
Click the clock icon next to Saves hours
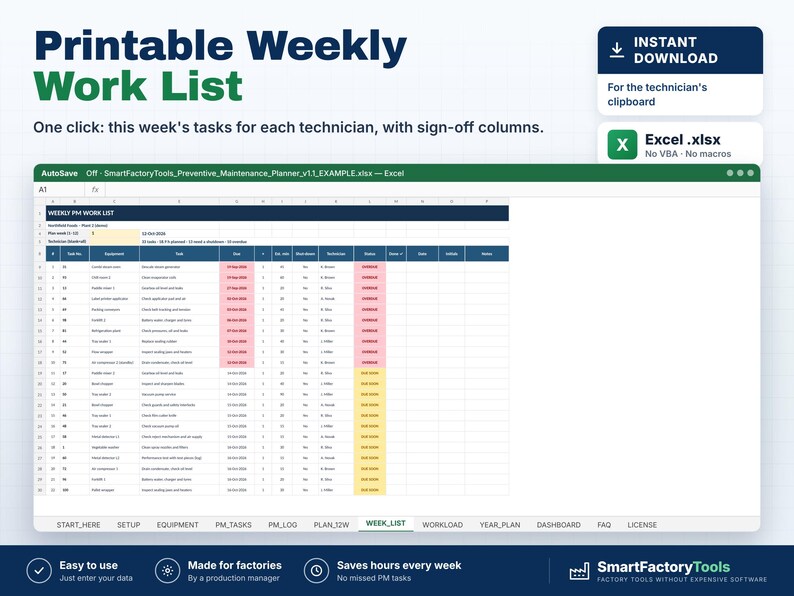(x=316, y=571)
